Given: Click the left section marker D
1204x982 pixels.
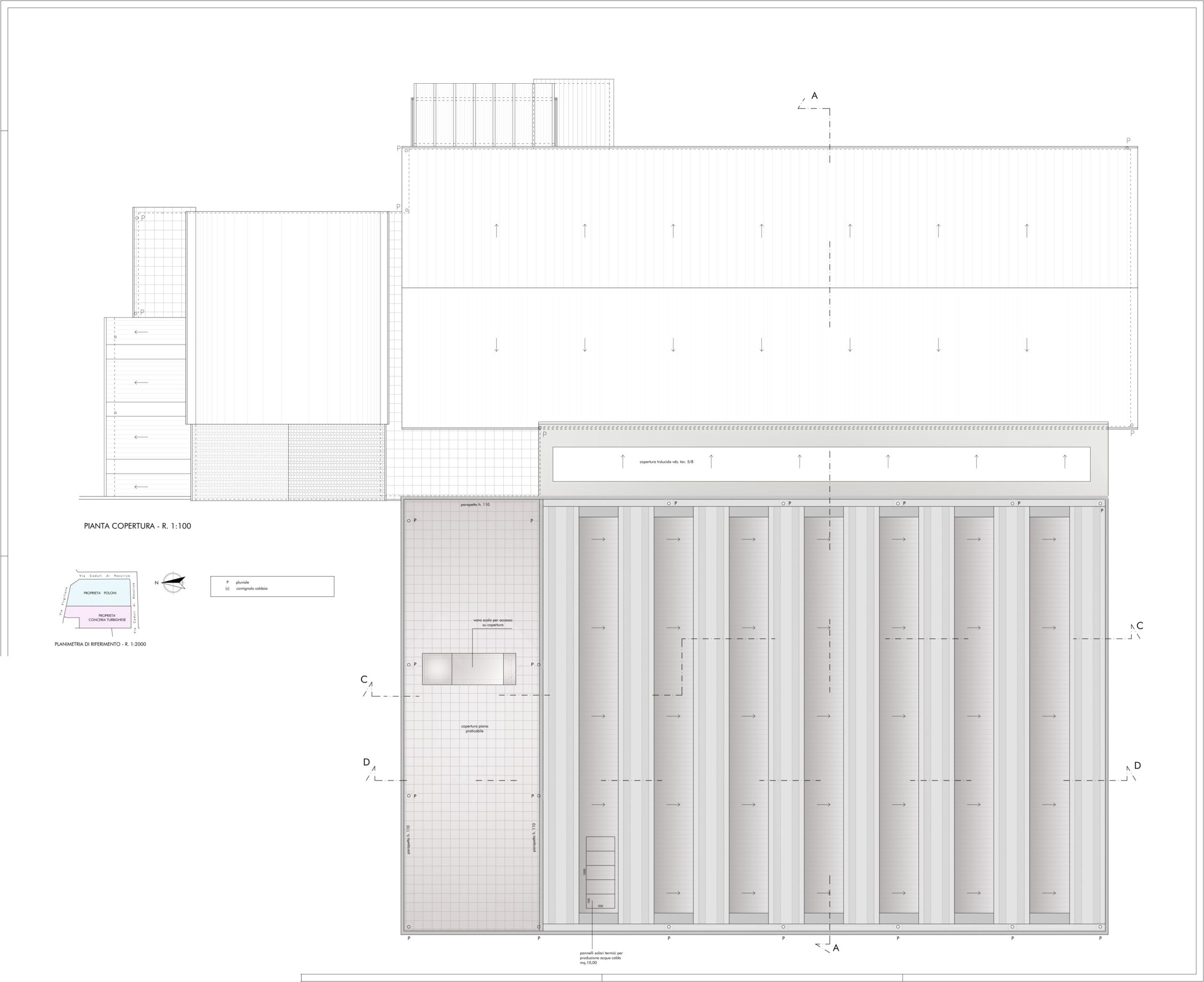Looking at the screenshot, I should (366, 762).
